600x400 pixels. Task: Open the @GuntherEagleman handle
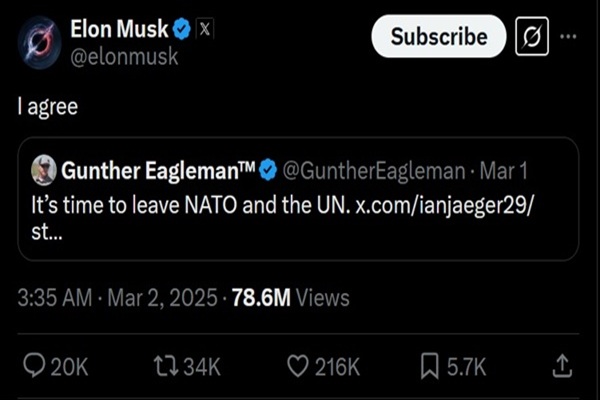click(376, 171)
